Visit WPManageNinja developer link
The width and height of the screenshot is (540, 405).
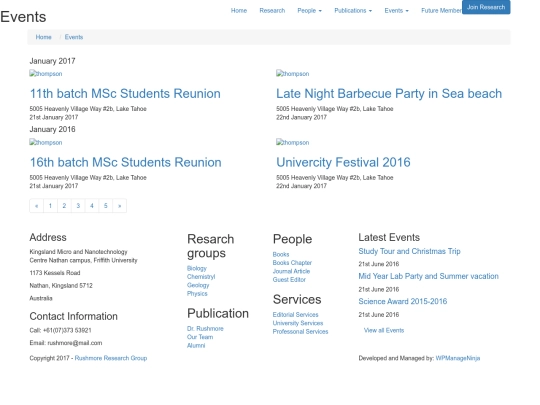458,359
